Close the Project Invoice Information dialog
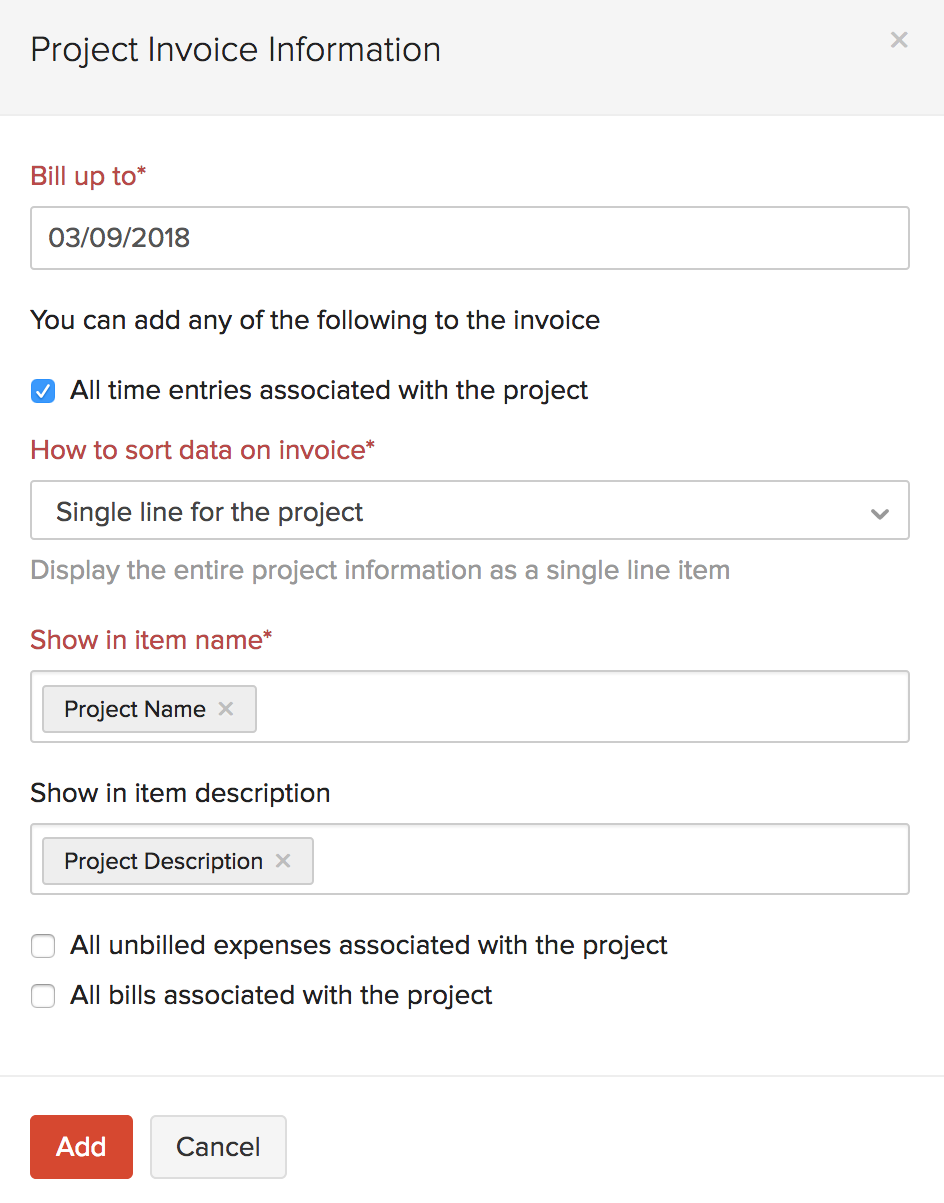 pos(898,40)
